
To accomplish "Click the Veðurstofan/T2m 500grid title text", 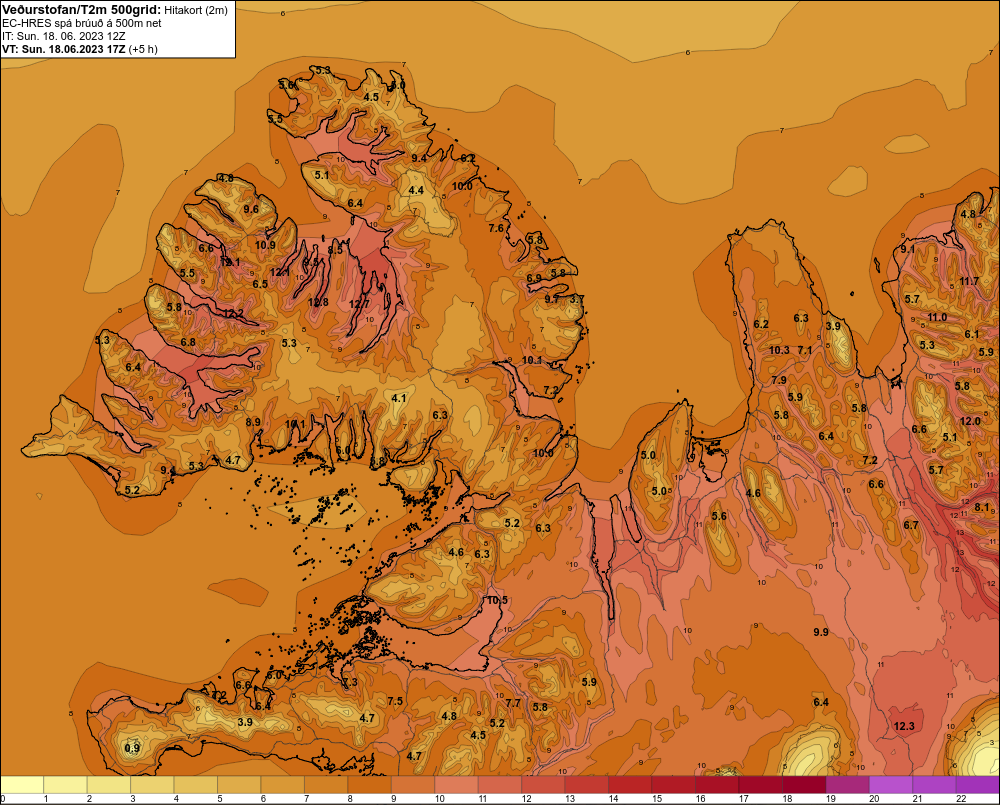I will (81, 10).
